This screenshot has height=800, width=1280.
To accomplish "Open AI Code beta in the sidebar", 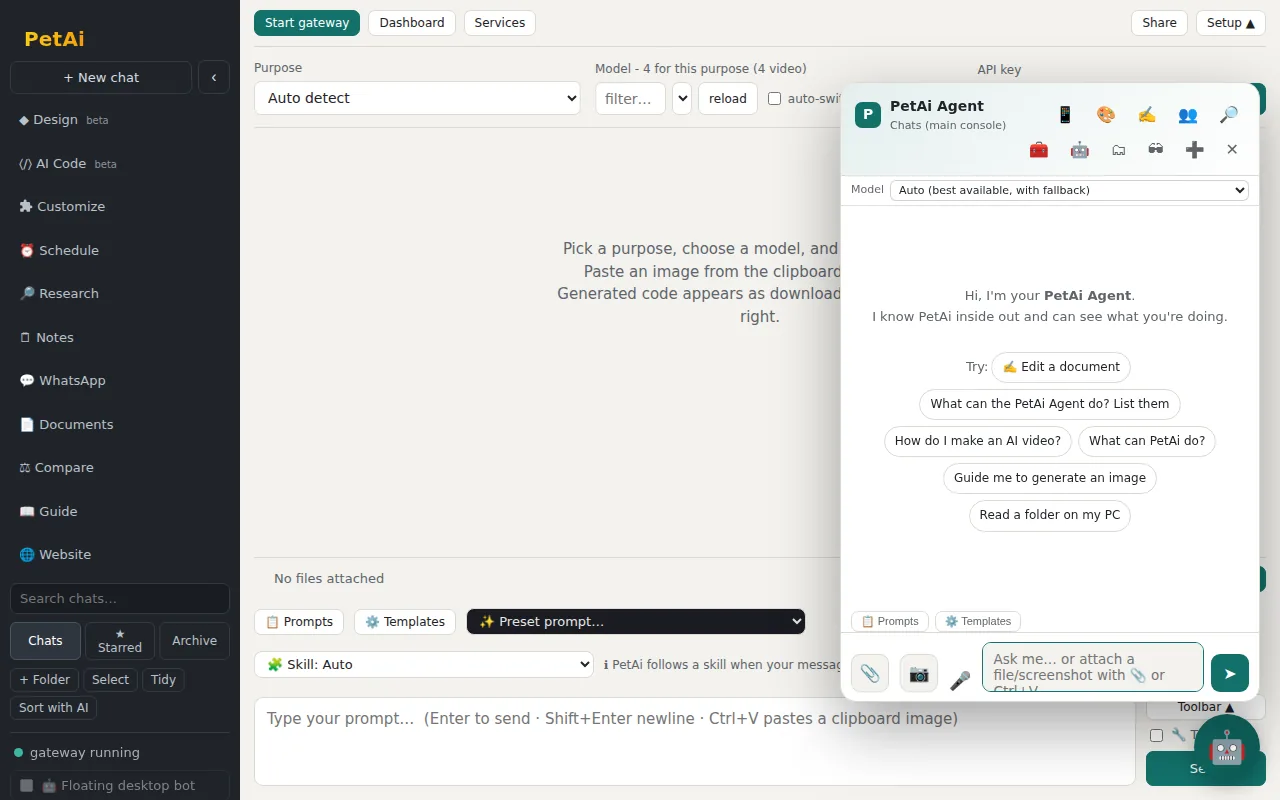I will coord(120,163).
